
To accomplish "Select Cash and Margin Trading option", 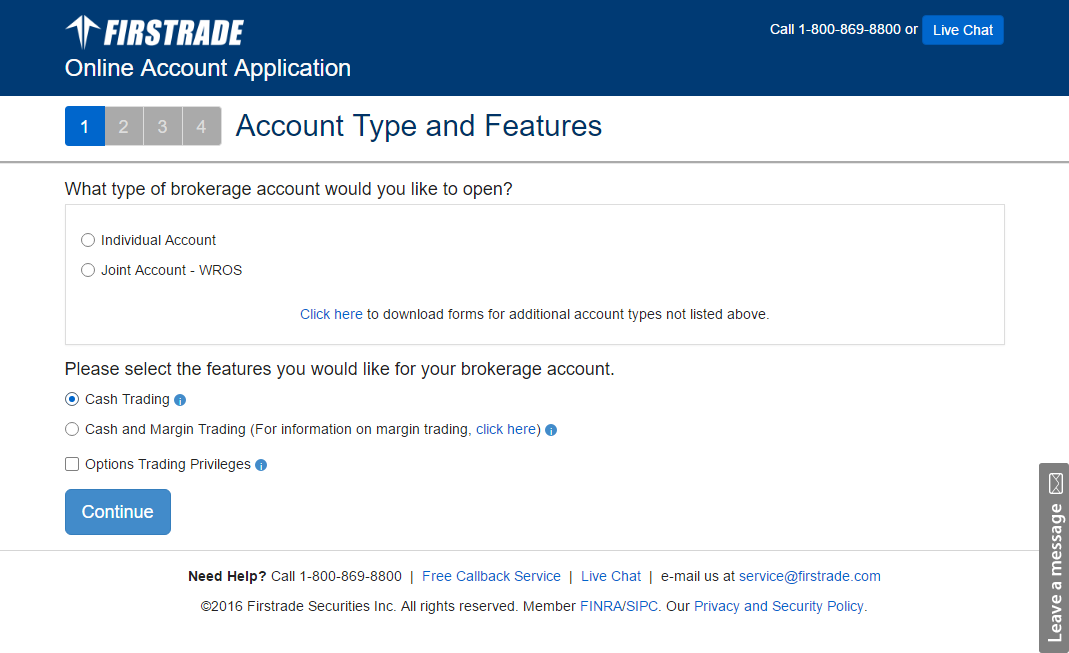I will (x=72, y=429).
